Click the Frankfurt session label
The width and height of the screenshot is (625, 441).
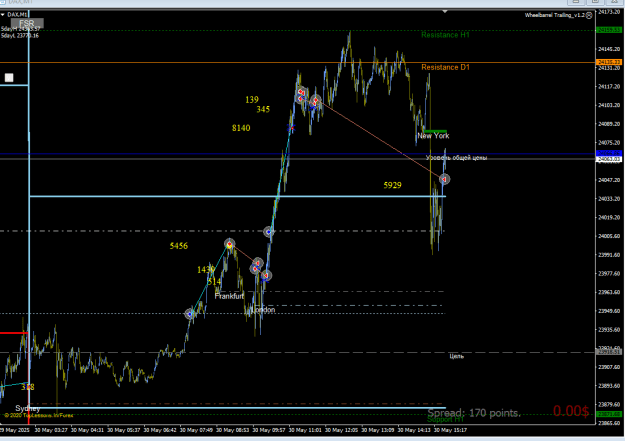click(x=229, y=296)
